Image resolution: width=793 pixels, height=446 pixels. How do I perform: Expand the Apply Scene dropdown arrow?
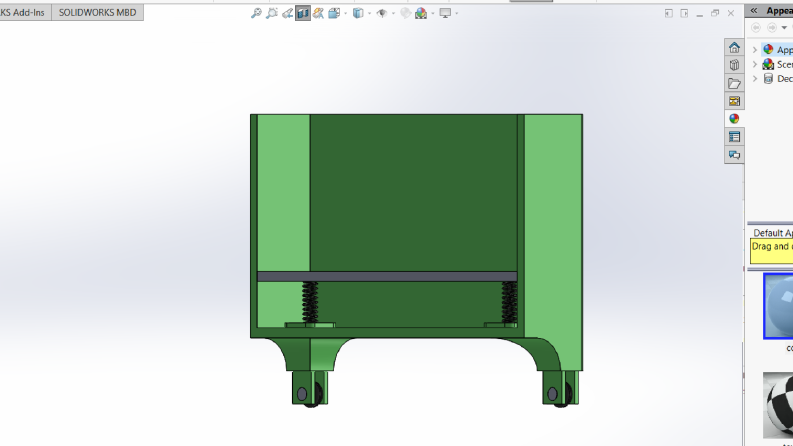(x=433, y=13)
